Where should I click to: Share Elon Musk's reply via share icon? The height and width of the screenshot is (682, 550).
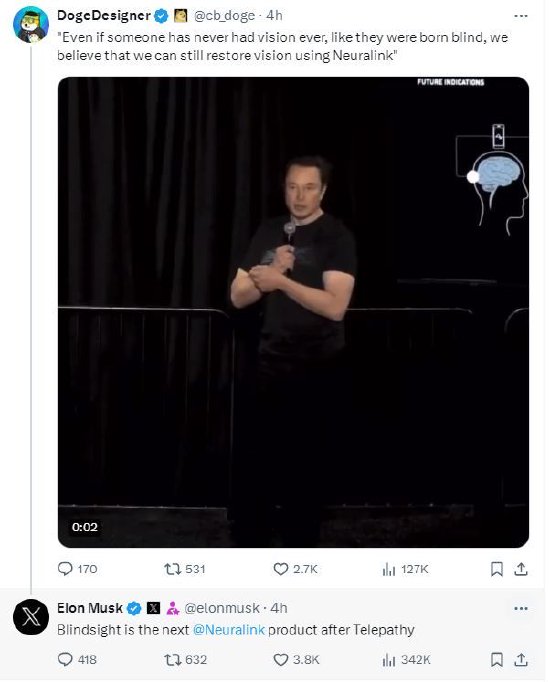click(521, 660)
